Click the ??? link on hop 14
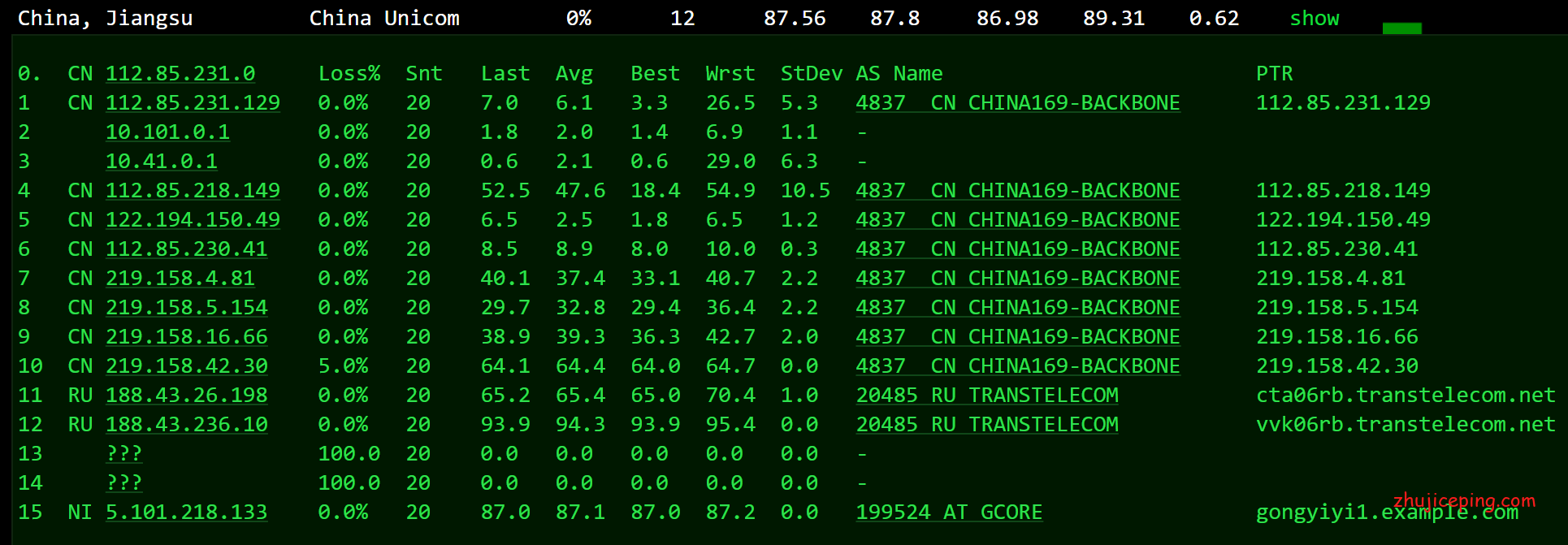Screen dimensions: 1568x545 [123, 483]
